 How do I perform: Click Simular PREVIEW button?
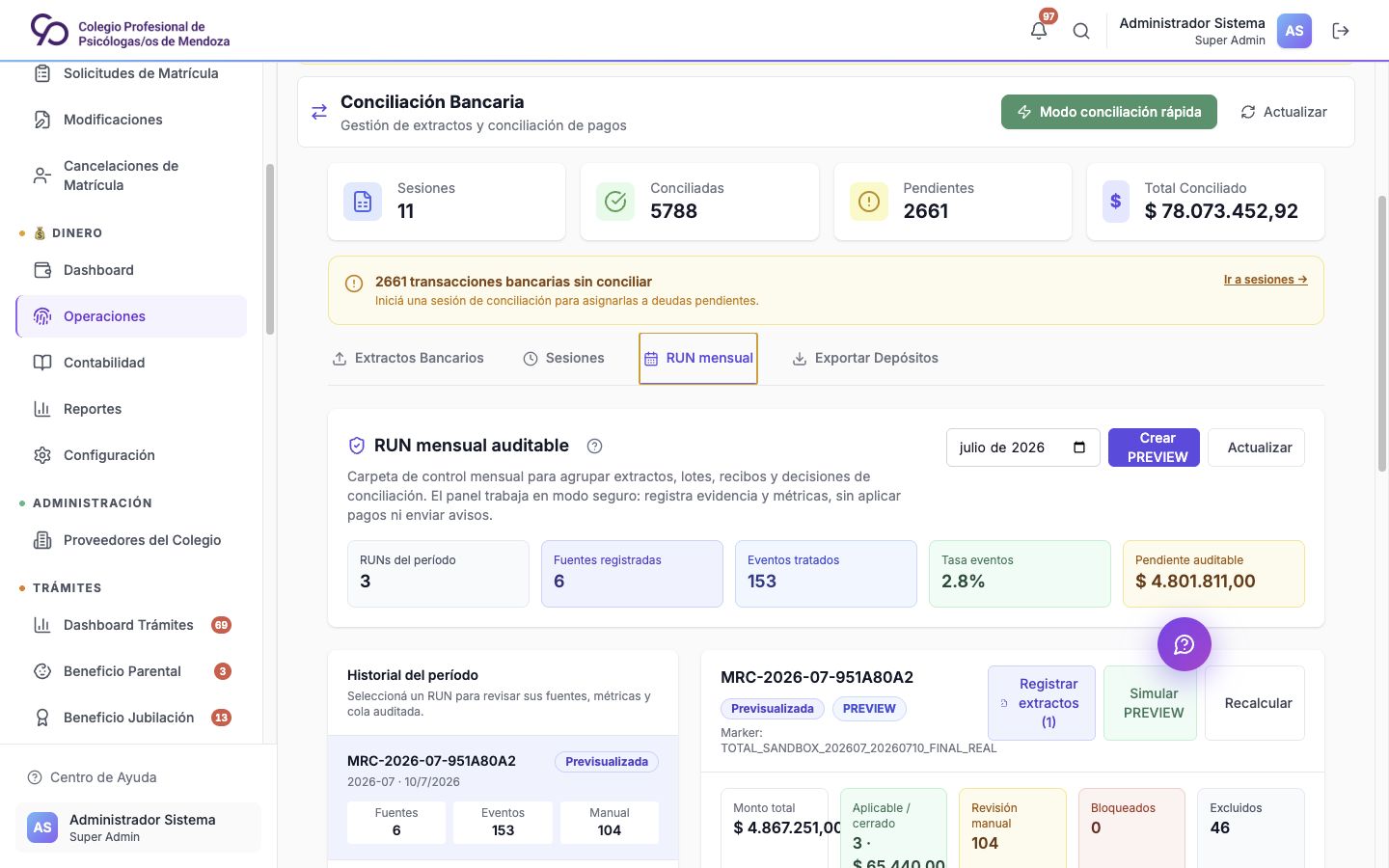point(1150,703)
